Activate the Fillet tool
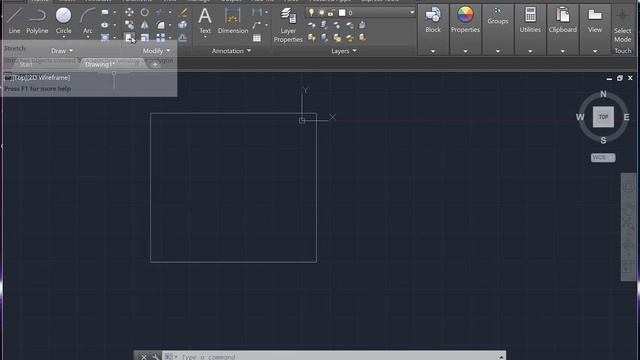 coord(160,25)
